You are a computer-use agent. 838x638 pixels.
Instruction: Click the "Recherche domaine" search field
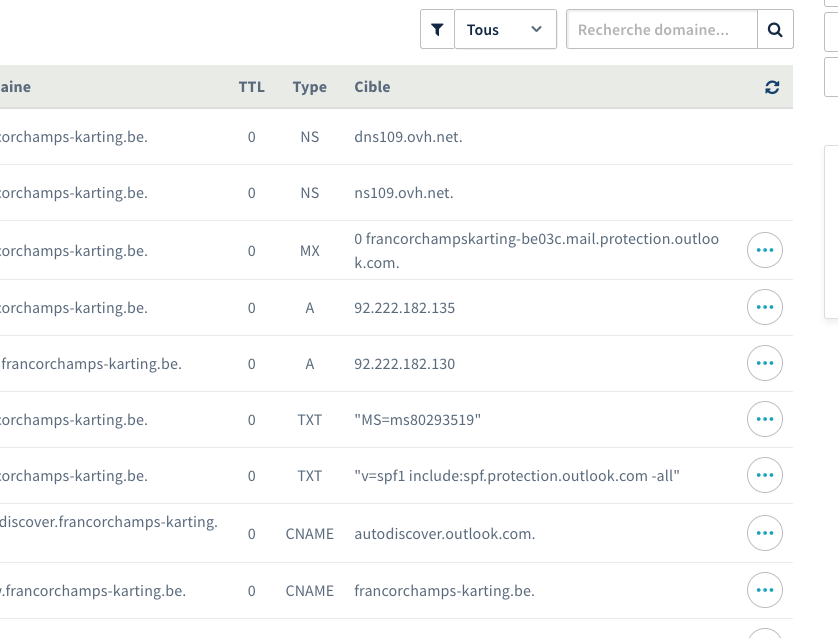coord(661,30)
